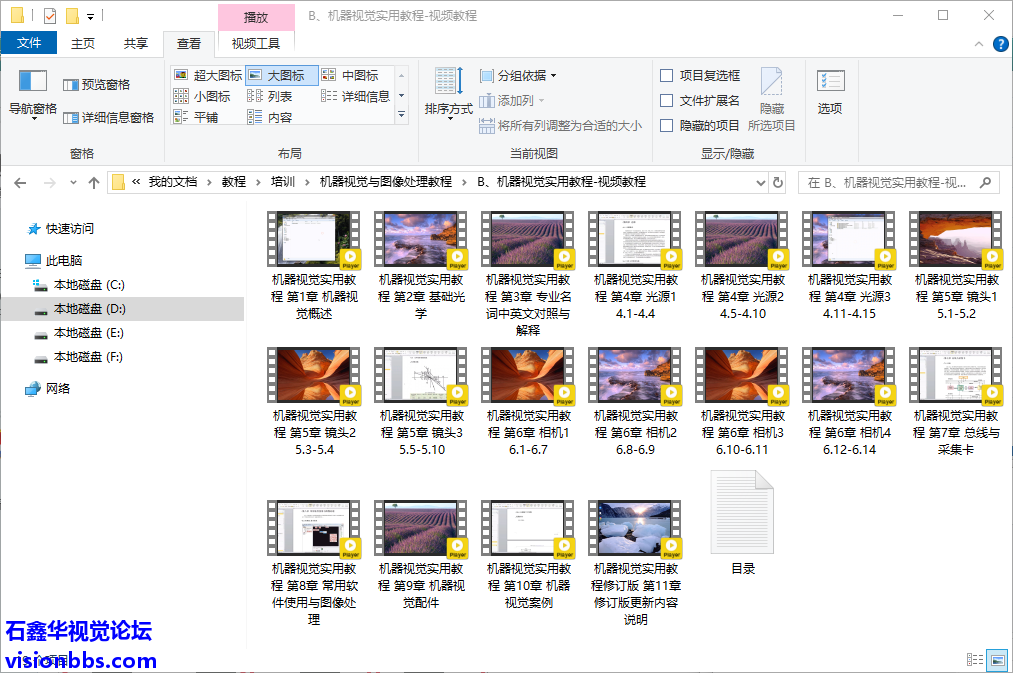Switch to details (详细信息) layout
This screenshot has height=673, width=1013.
tap(356, 96)
